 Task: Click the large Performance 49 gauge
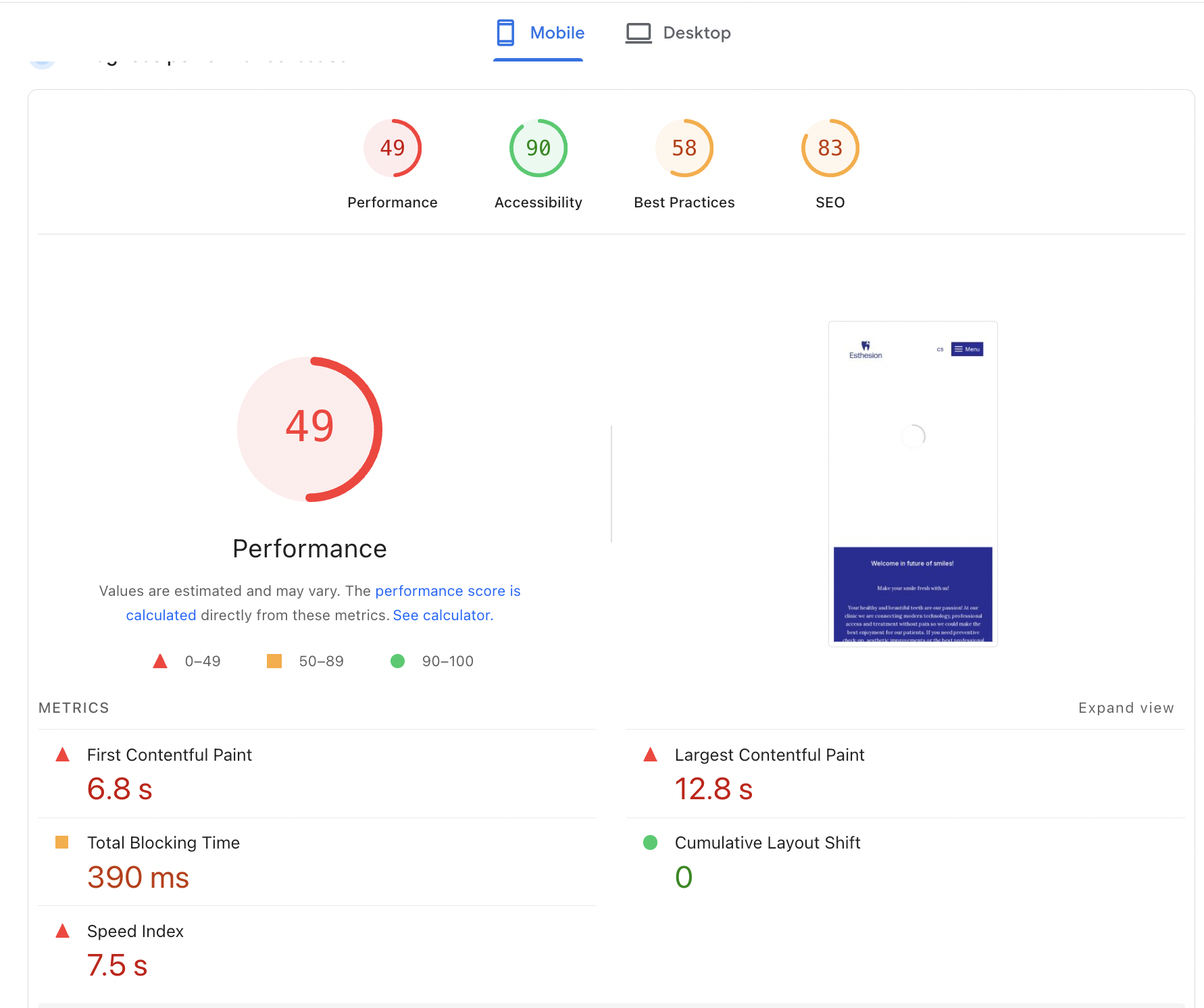[x=309, y=429]
